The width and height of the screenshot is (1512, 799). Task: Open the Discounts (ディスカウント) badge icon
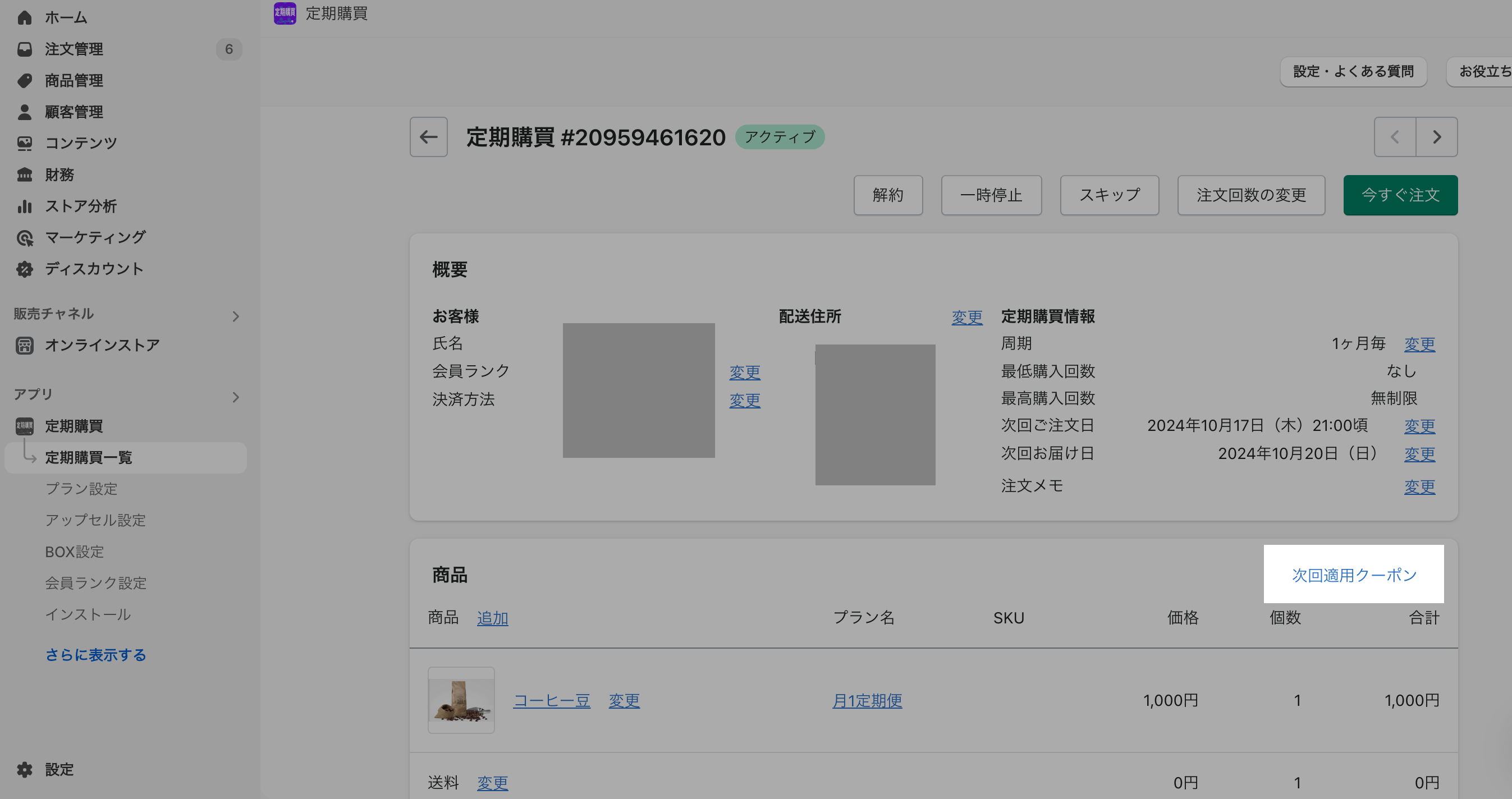(24, 269)
